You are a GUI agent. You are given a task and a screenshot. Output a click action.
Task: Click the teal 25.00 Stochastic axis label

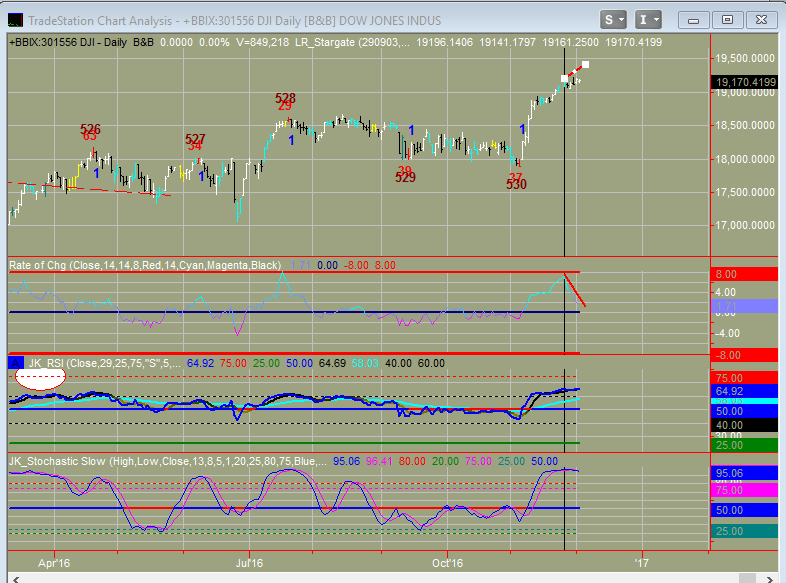[744, 531]
